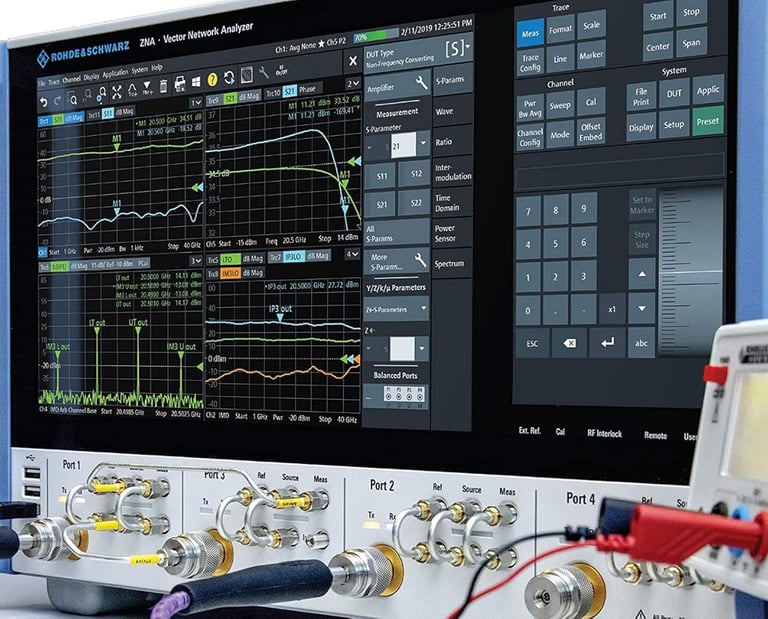Open diagram 1 dropdown above the top-left plot
This screenshot has height=619, width=768.
pos(196,103)
